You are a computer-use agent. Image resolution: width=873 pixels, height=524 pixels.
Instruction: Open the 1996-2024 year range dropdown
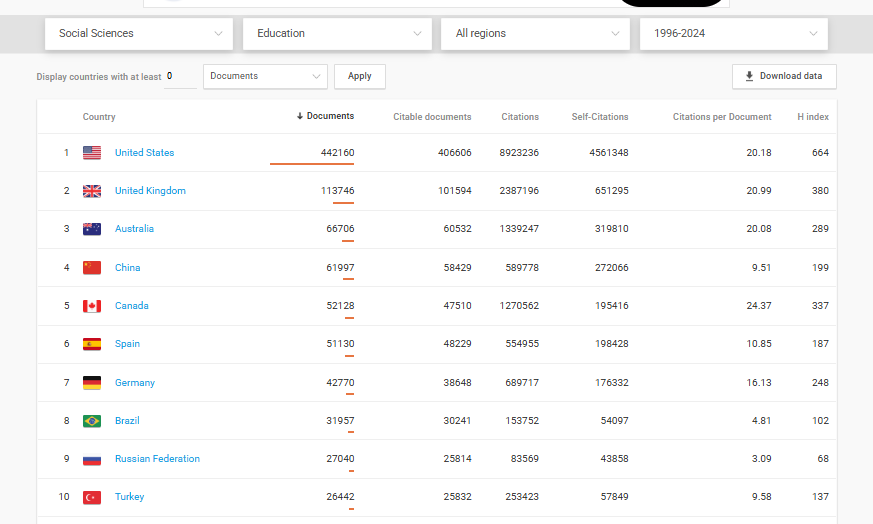734,33
